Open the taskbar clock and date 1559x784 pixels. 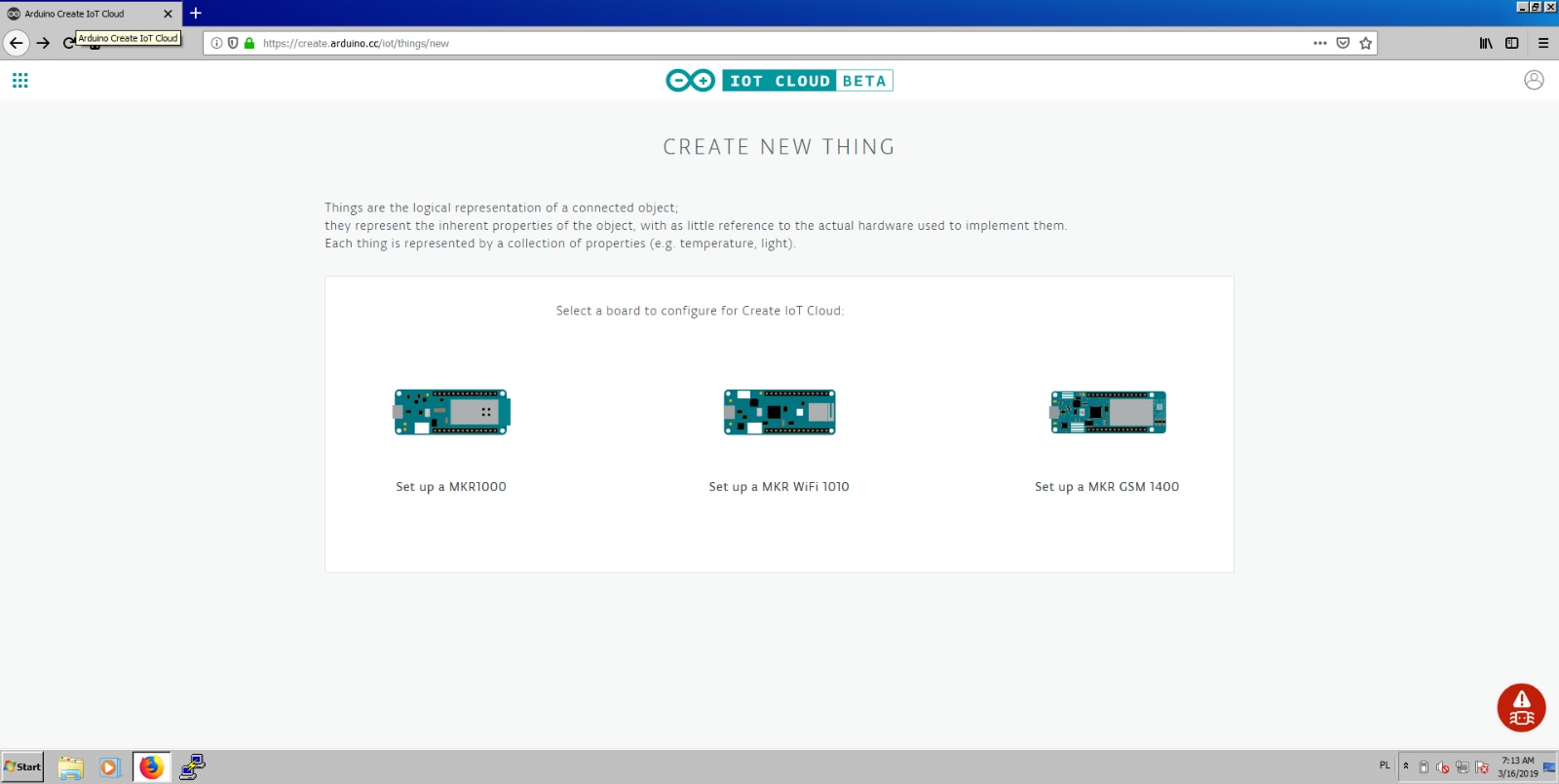coord(1517,767)
